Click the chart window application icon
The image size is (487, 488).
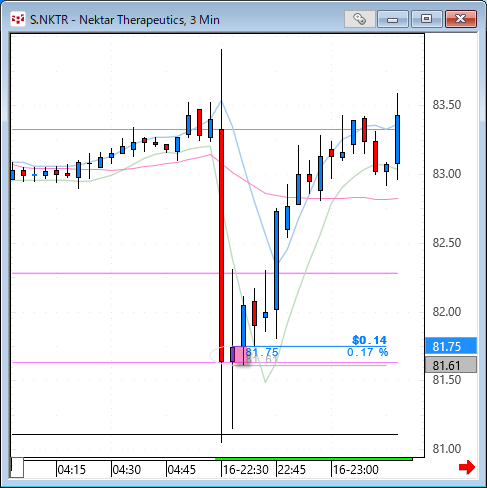pyautogui.click(x=18, y=19)
